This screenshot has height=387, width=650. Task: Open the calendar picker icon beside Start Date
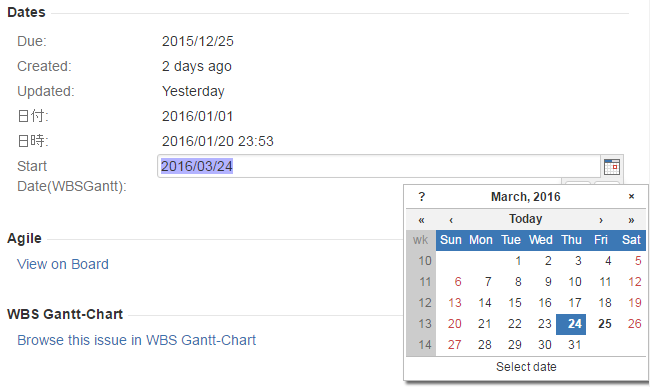tap(611, 167)
